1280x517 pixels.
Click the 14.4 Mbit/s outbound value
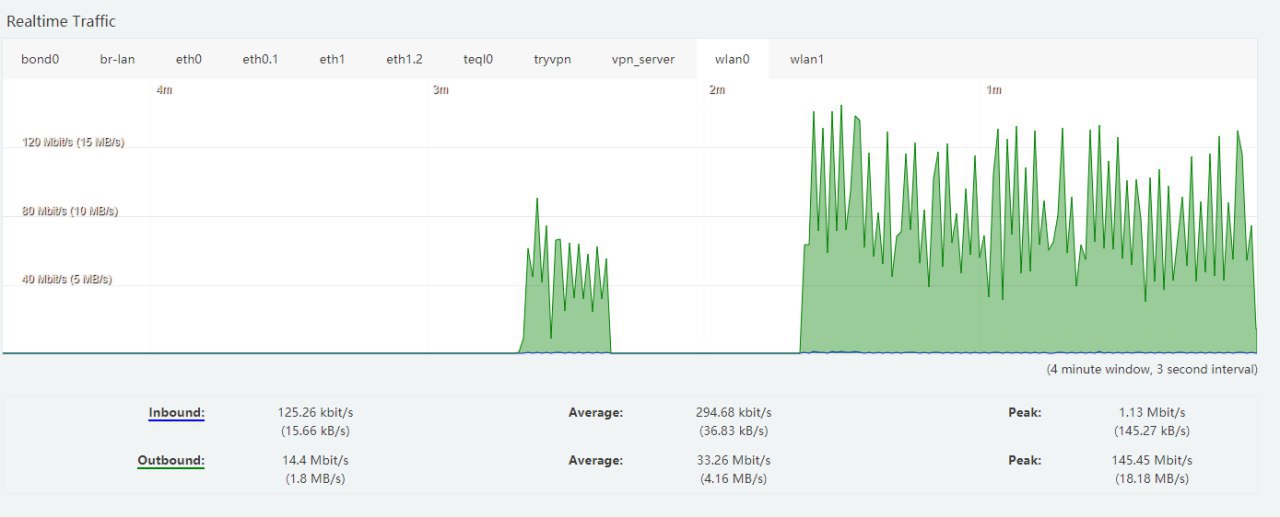(x=316, y=460)
